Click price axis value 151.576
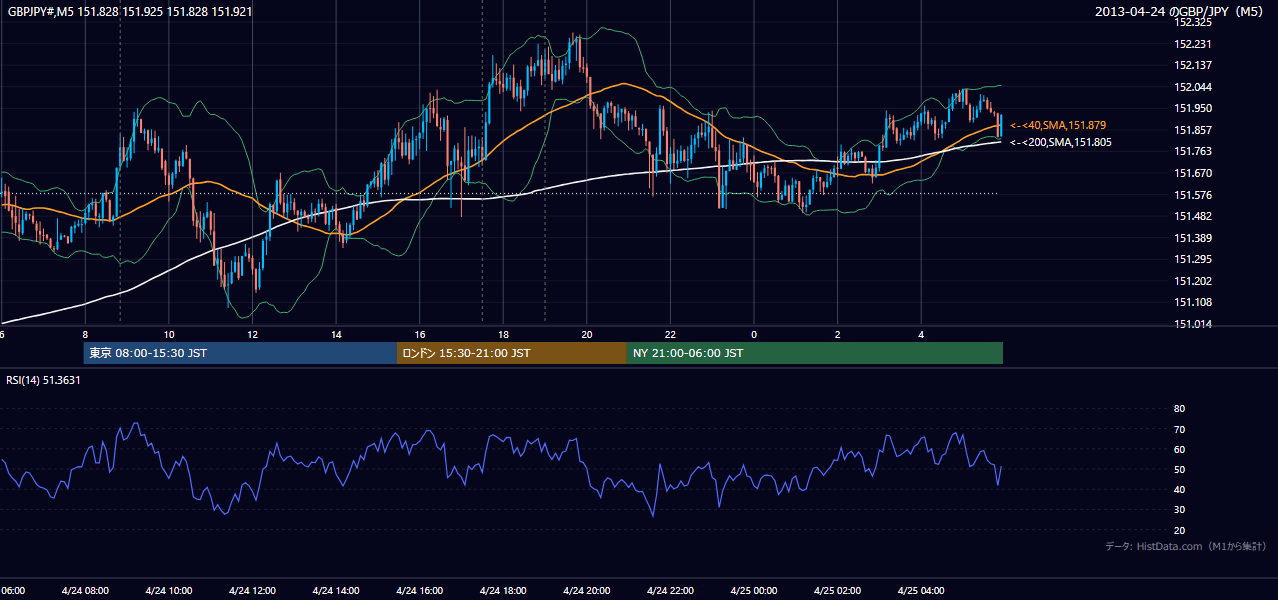Viewport: 1278px width, 600px height. (x=1193, y=195)
